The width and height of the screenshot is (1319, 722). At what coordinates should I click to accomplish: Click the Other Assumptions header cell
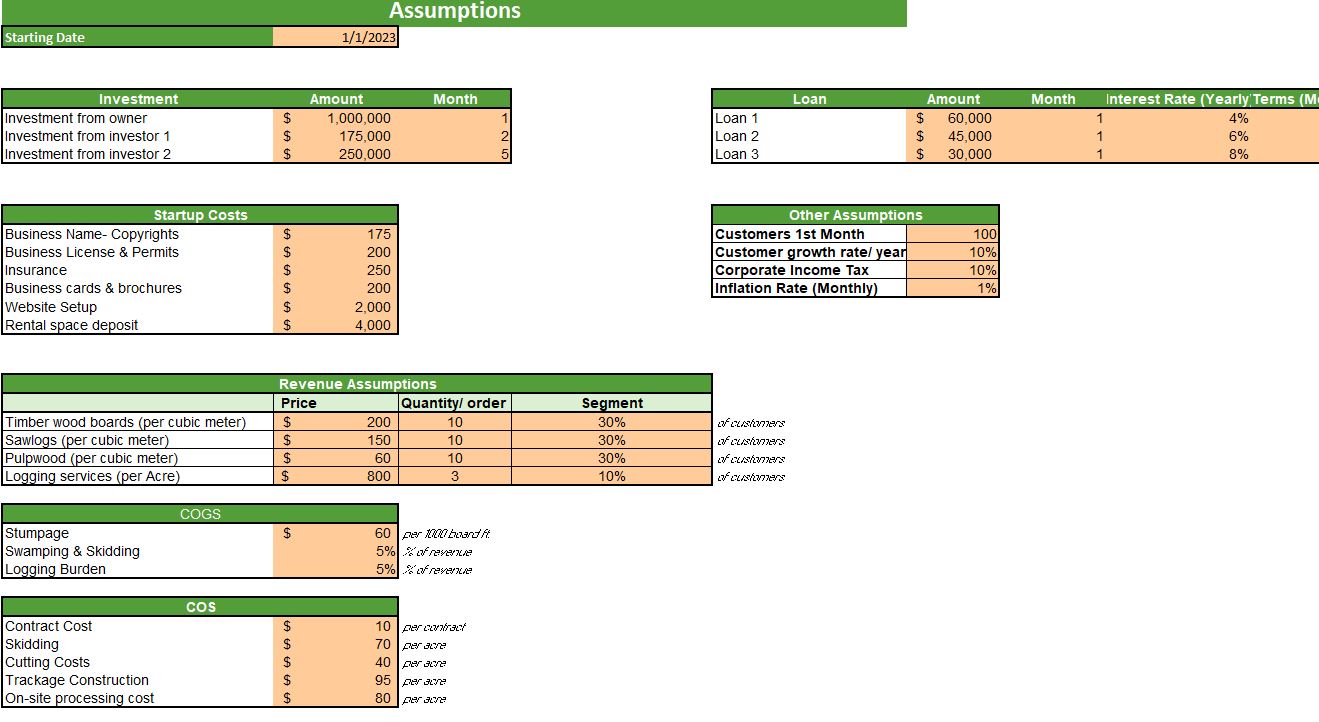[854, 214]
